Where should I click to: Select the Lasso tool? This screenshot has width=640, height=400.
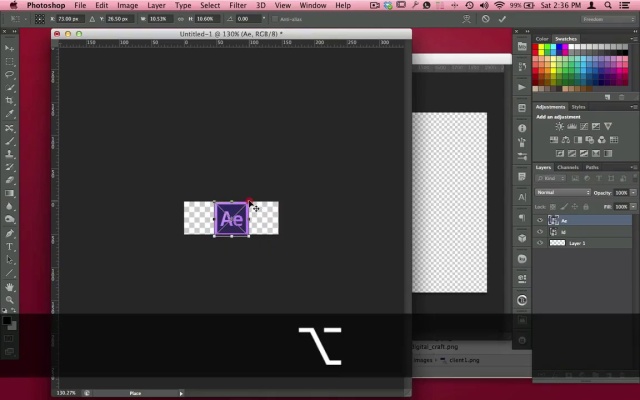(9, 75)
